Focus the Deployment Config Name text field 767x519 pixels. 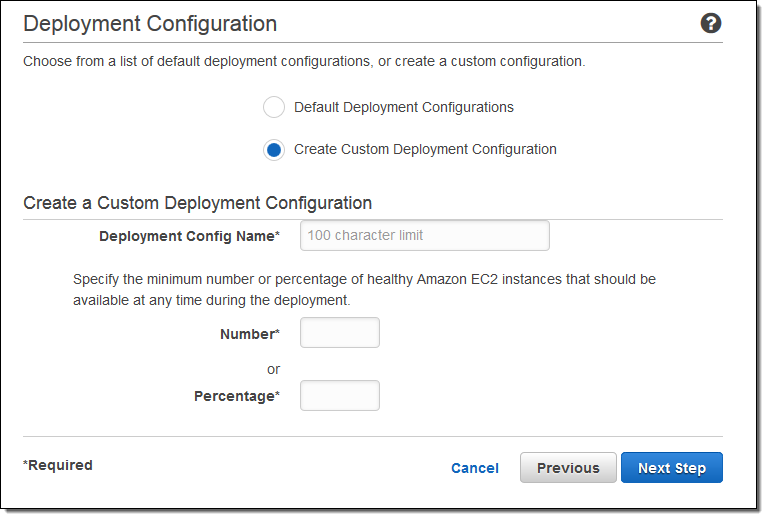(x=425, y=236)
